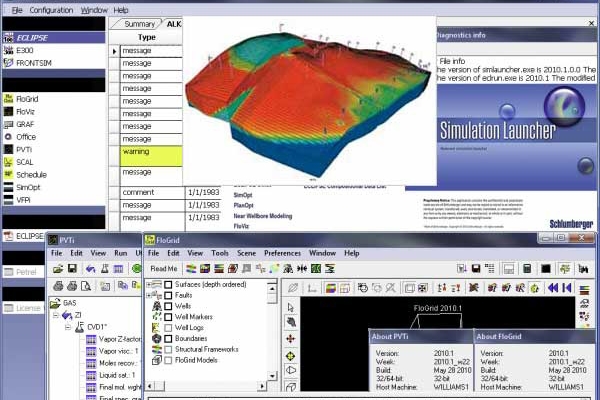Launch ECLIPSE from the simulator list
600x400 pixels.
click(x=54, y=38)
